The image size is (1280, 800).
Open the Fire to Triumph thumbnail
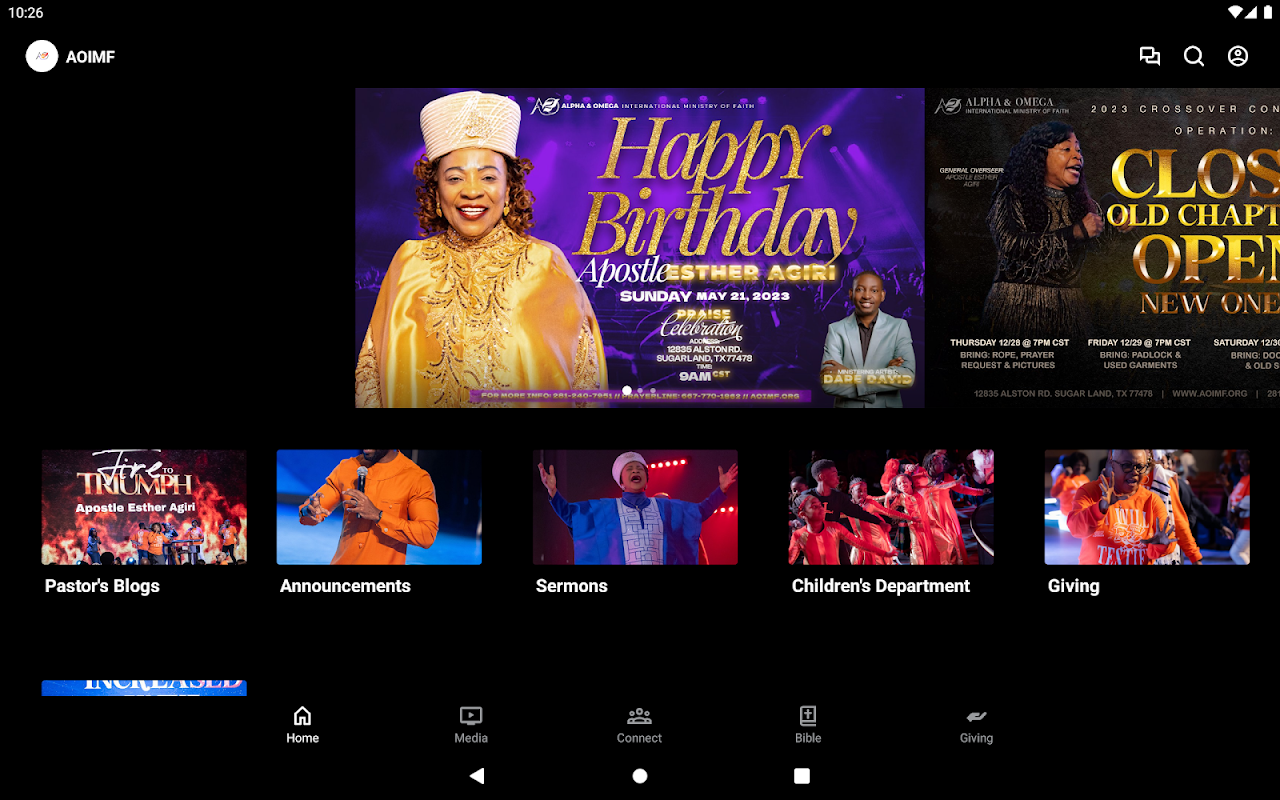tap(144, 507)
